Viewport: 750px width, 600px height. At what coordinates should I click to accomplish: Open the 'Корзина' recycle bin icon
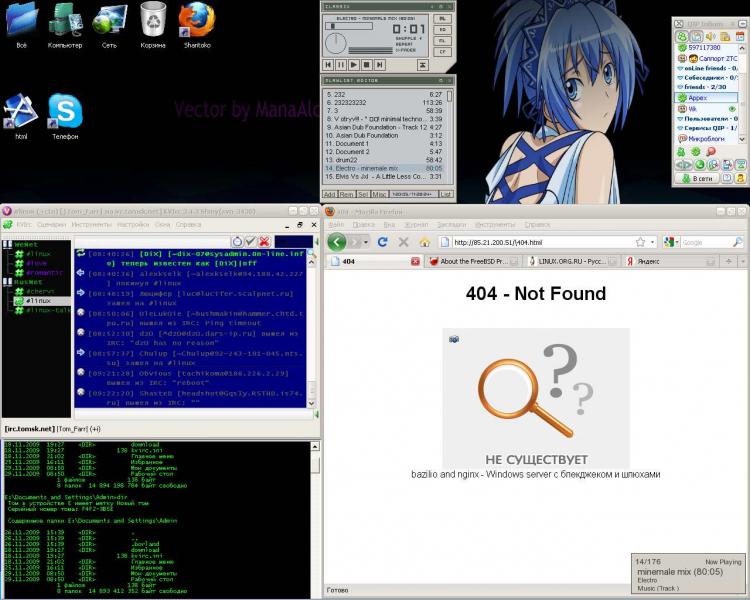pos(153,25)
